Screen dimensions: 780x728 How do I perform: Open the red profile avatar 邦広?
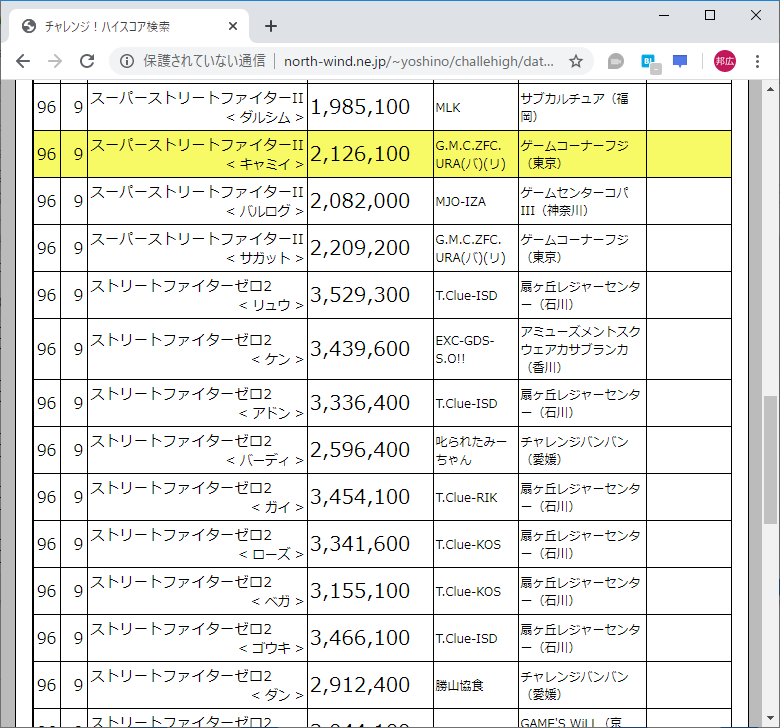(x=725, y=61)
